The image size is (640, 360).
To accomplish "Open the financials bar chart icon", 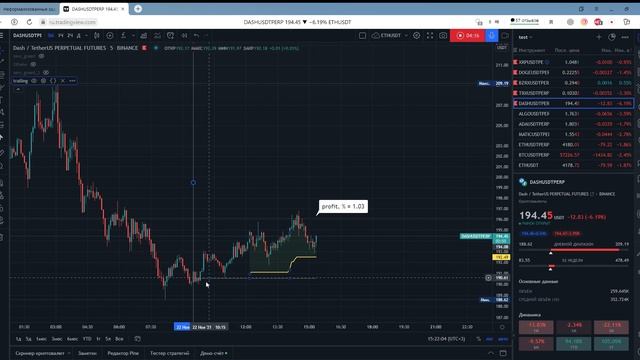I will pyautogui.click(x=144, y=36).
